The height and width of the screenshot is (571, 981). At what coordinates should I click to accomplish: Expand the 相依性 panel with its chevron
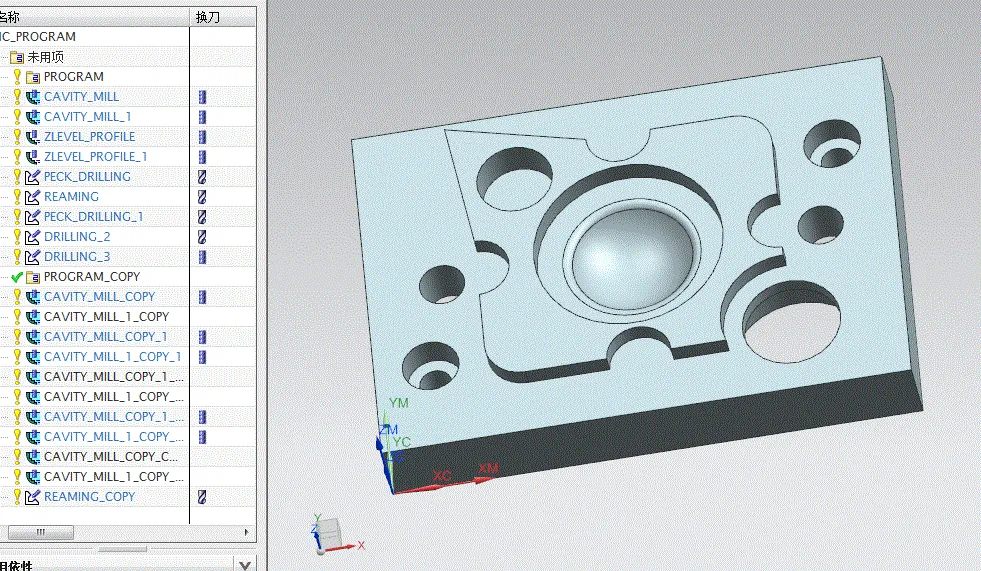(x=245, y=565)
